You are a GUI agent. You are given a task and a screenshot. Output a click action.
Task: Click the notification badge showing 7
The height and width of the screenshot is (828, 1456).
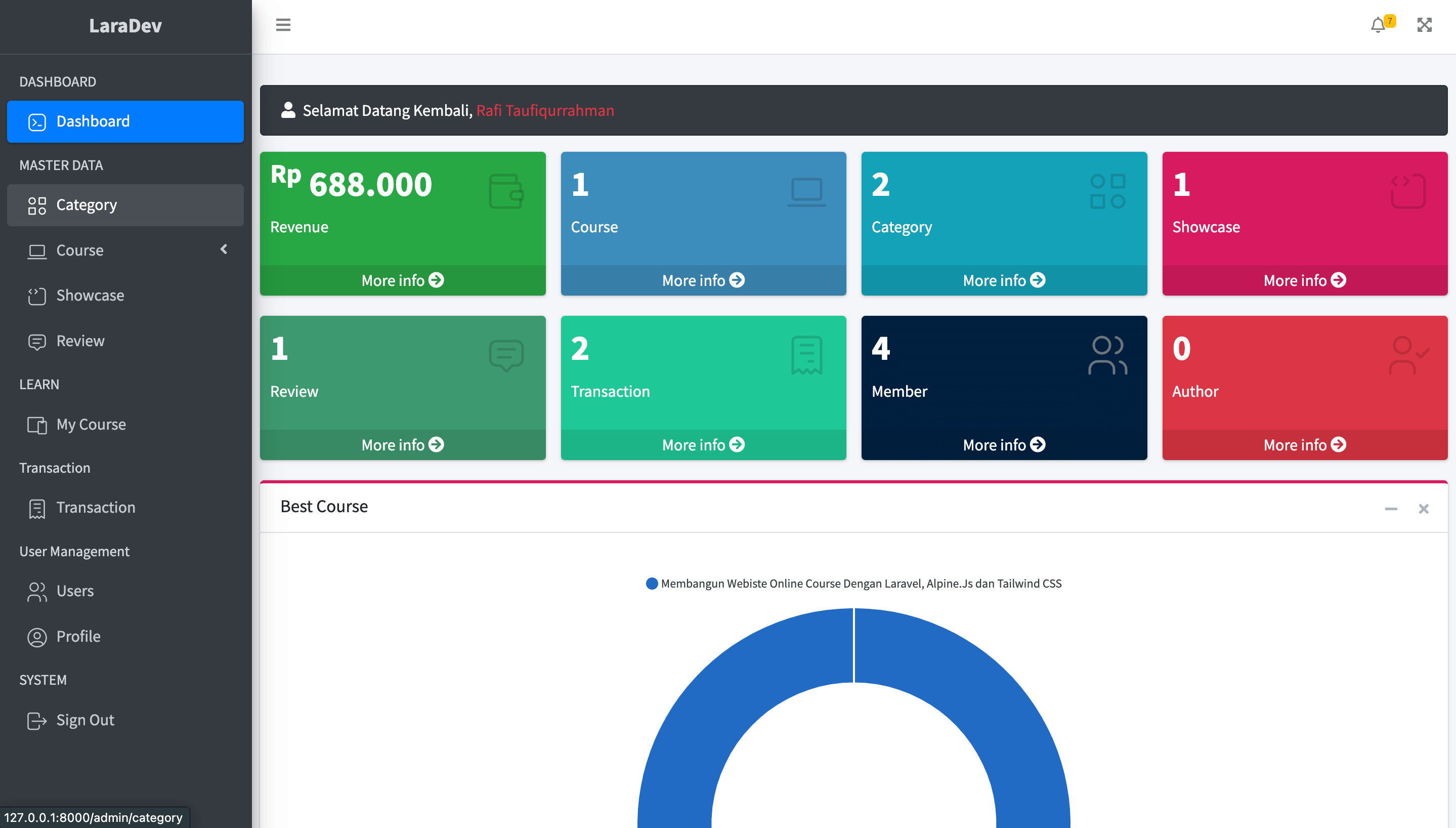[1390, 21]
